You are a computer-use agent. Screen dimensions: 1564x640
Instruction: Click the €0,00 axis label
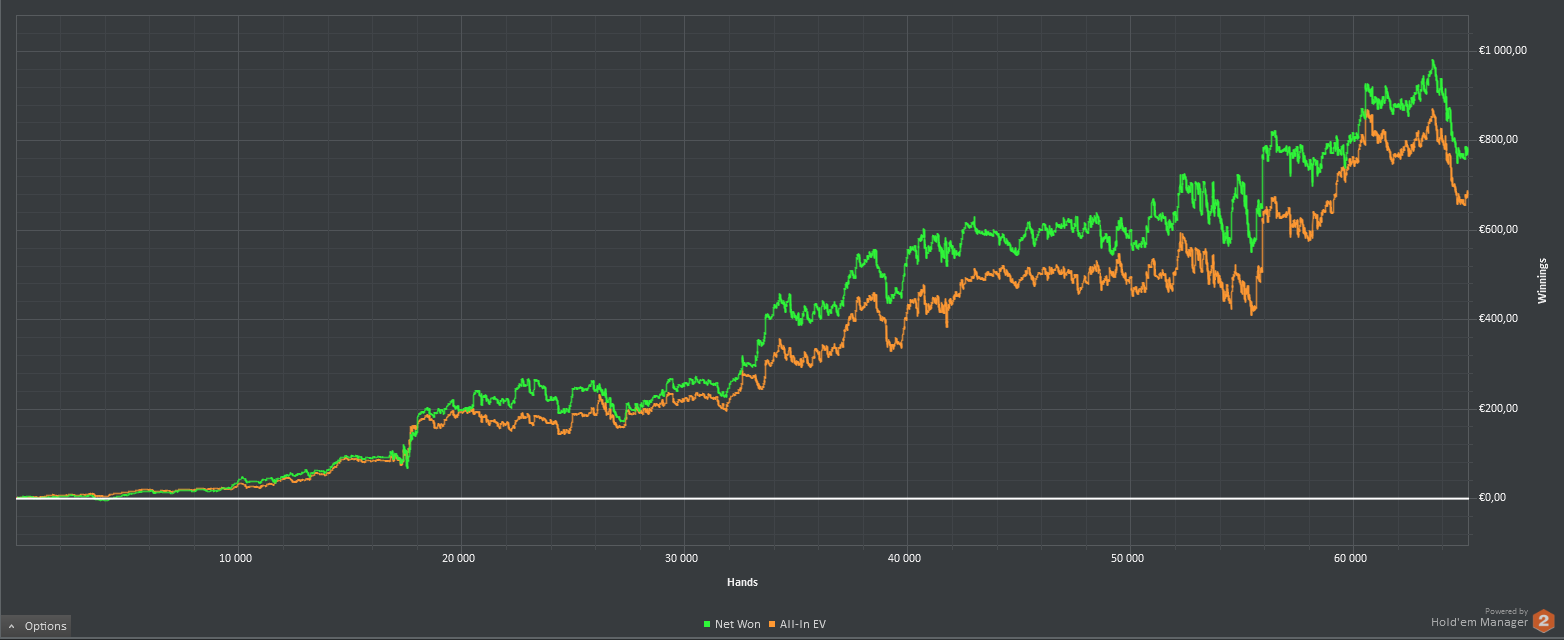pos(1492,497)
